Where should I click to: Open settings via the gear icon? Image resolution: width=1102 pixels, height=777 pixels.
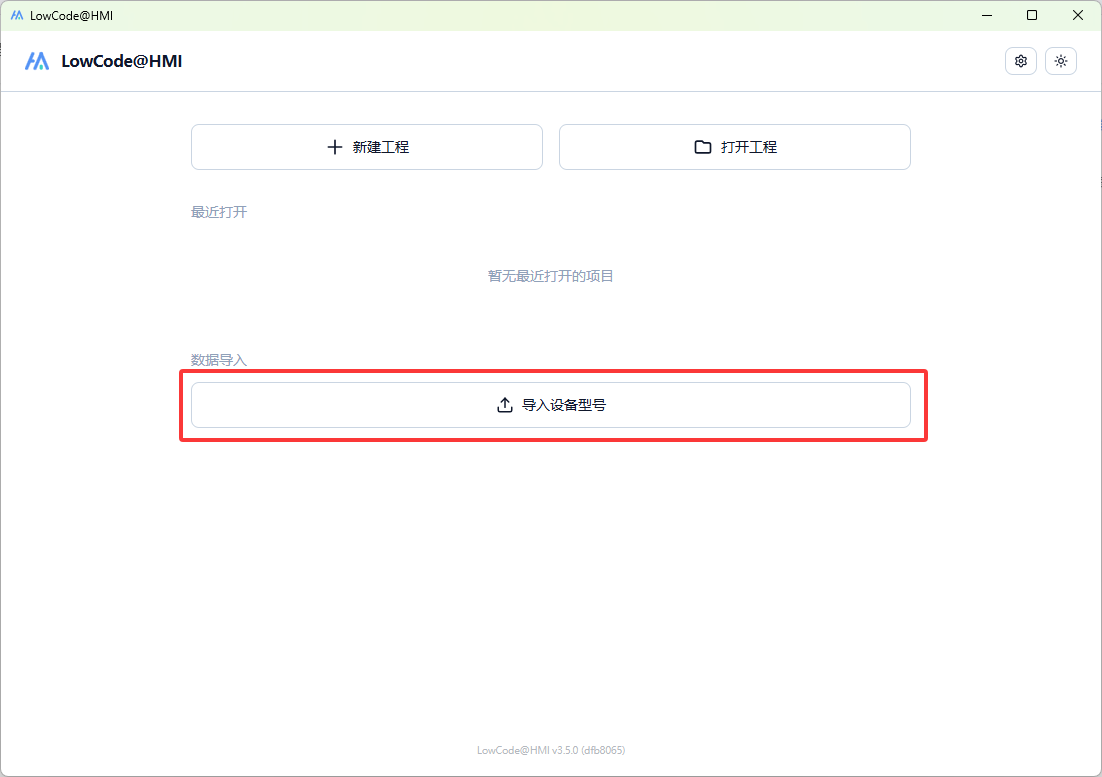pos(1020,61)
